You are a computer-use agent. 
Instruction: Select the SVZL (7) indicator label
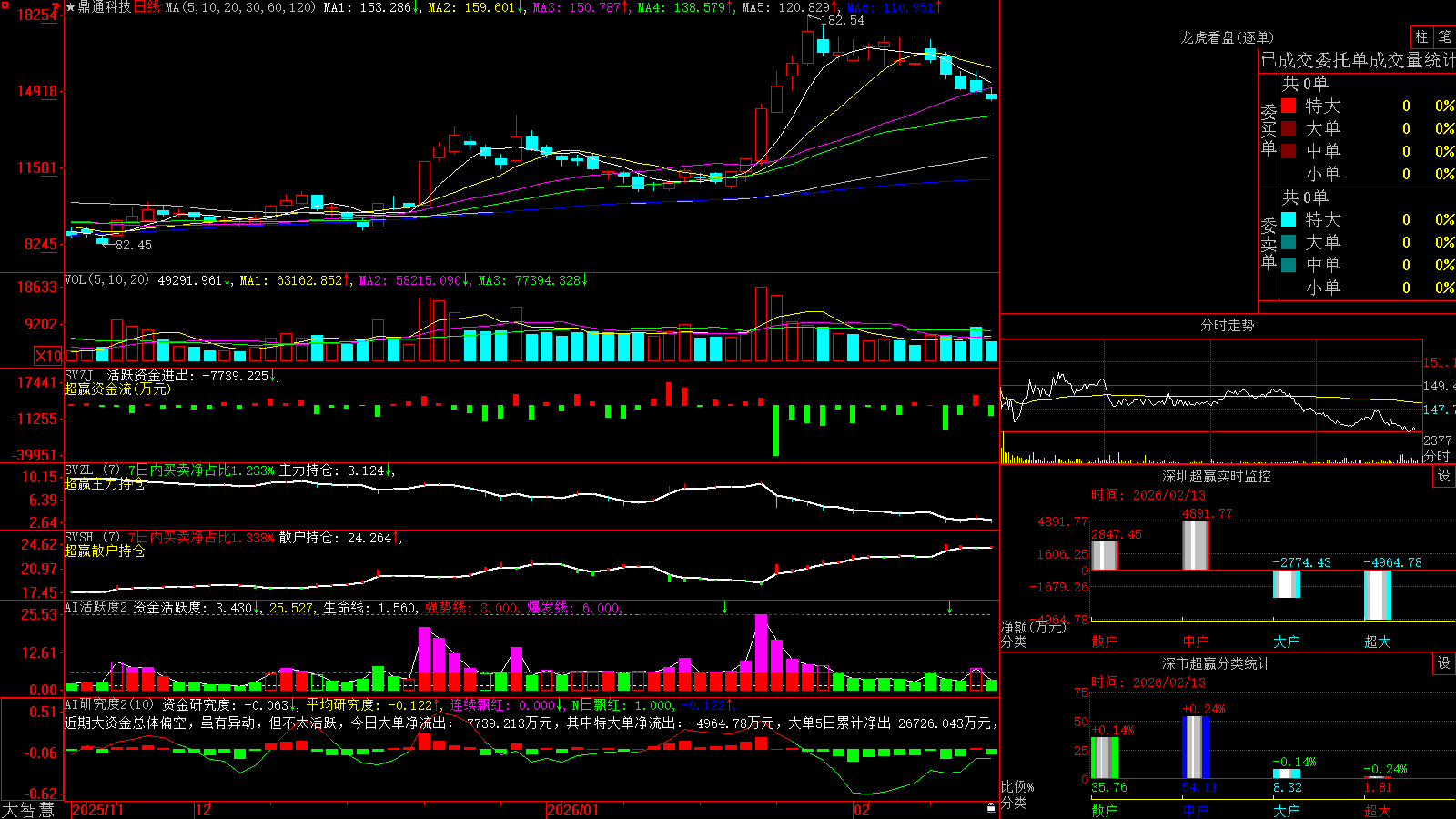coord(92,470)
